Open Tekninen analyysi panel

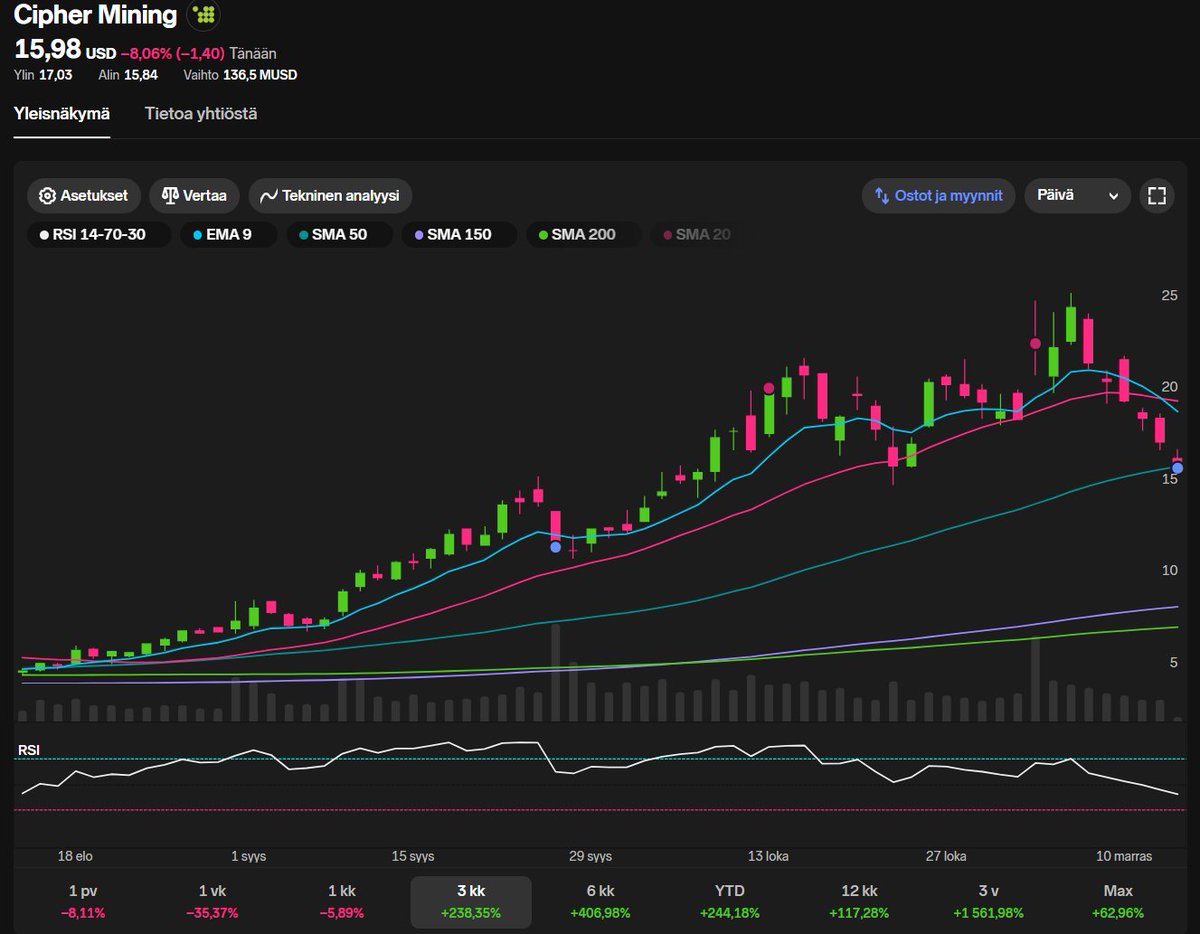pos(330,196)
